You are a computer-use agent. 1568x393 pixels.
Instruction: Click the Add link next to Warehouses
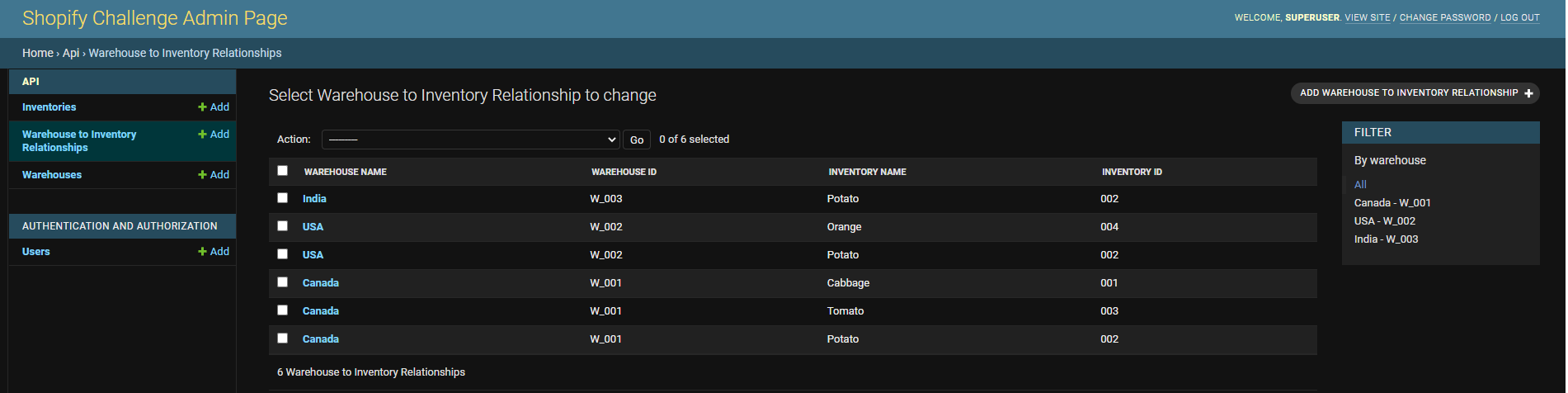click(214, 175)
